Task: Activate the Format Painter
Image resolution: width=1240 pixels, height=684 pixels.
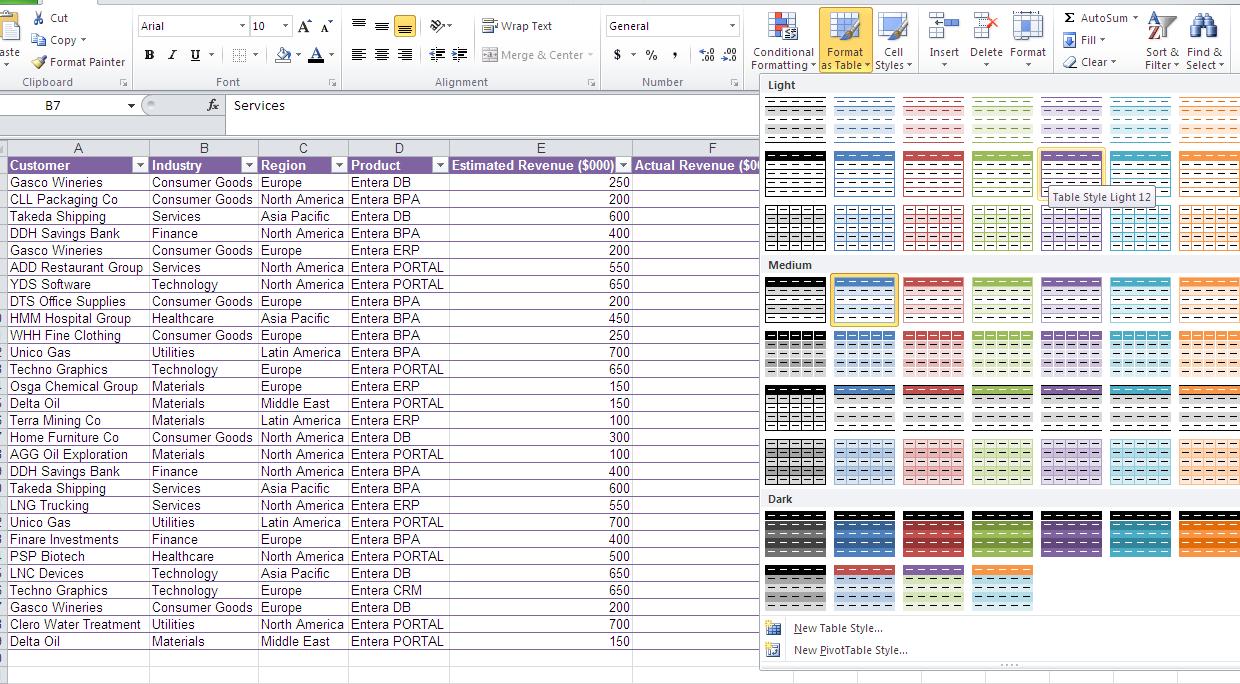Action: point(78,61)
